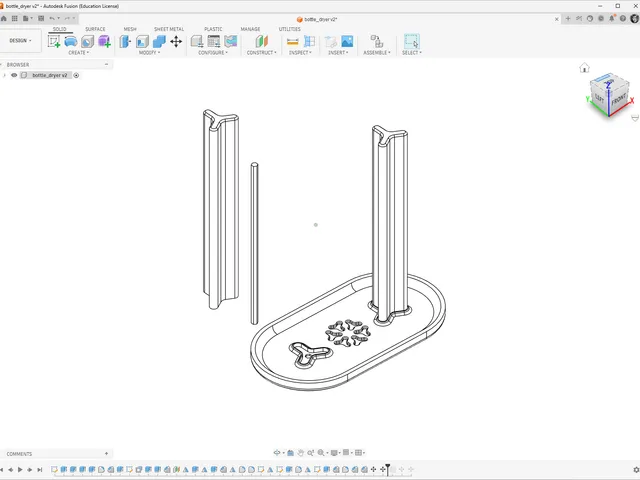This screenshot has height=480, width=640.
Task: Open the CONSTRUCT dropdown menu
Action: point(262,53)
